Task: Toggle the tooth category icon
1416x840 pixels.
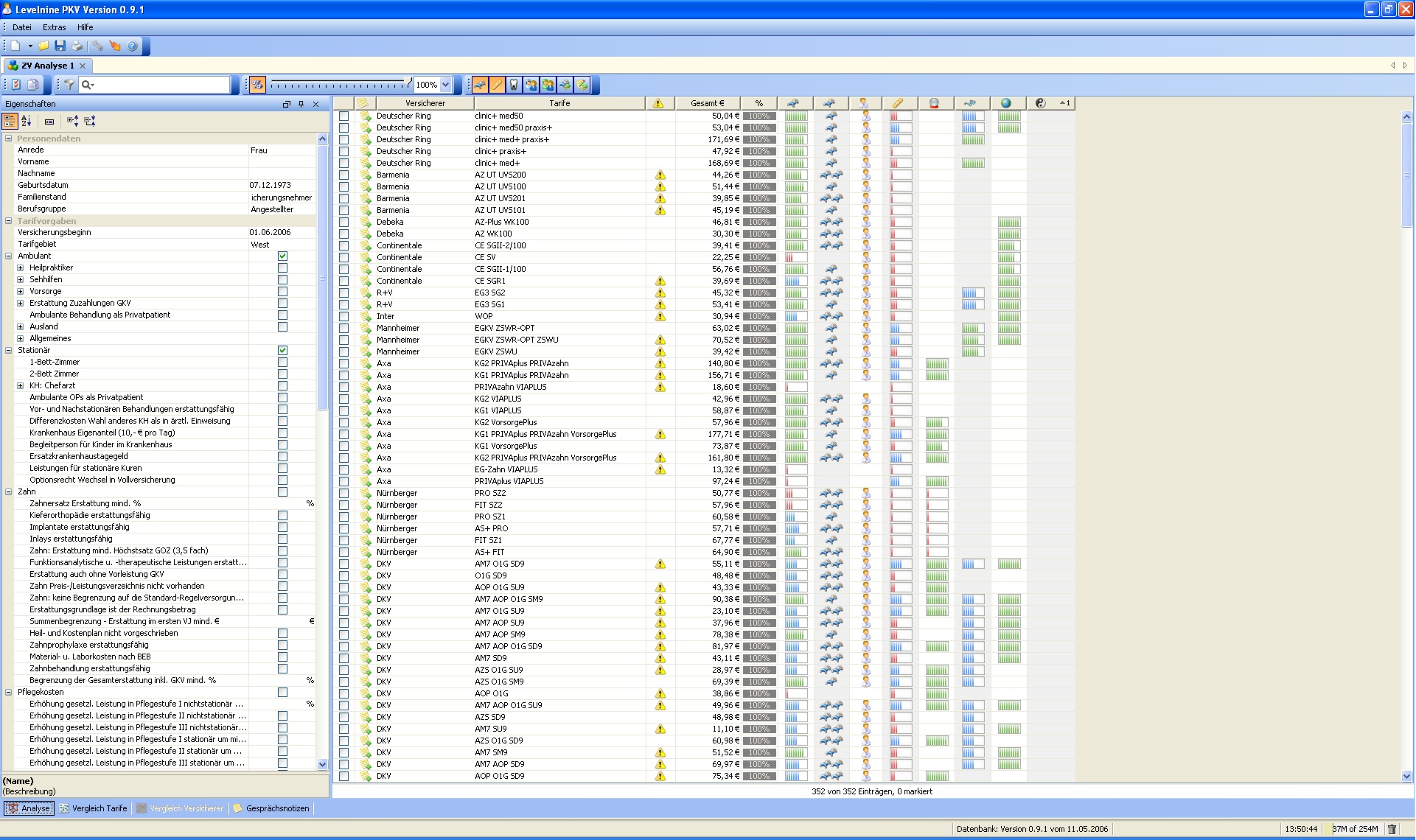Action: [x=514, y=85]
